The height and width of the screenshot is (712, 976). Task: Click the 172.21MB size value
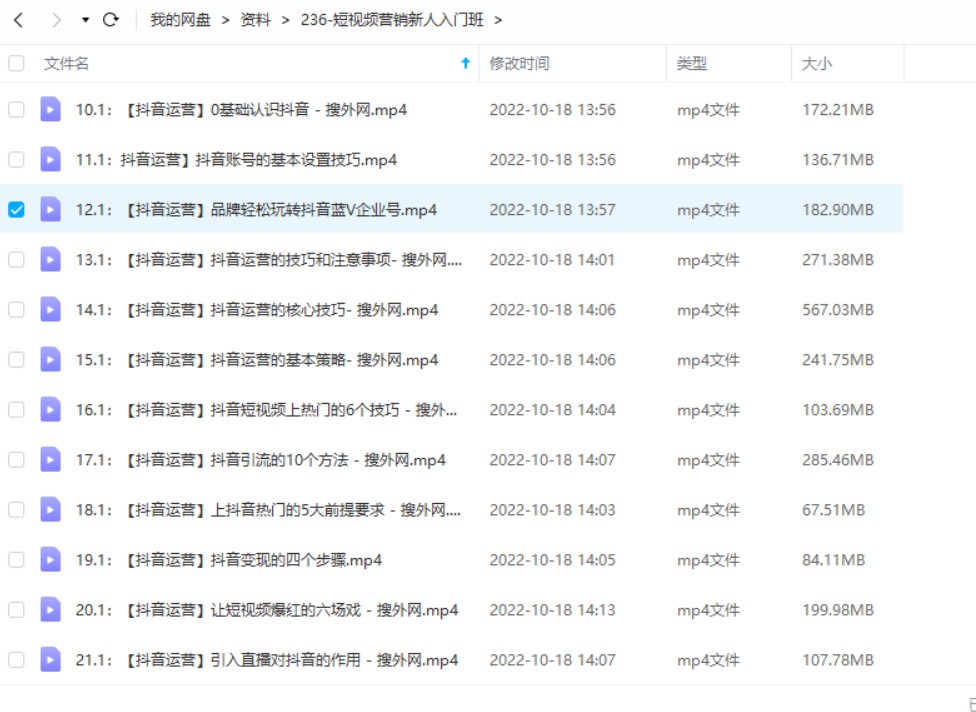838,110
